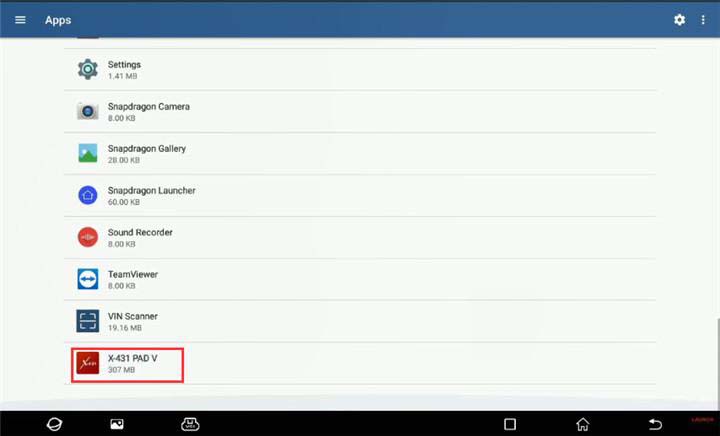Screen dimensions: 720x436
Task: Open the browser icon in navigation bar
Action: tap(54, 424)
